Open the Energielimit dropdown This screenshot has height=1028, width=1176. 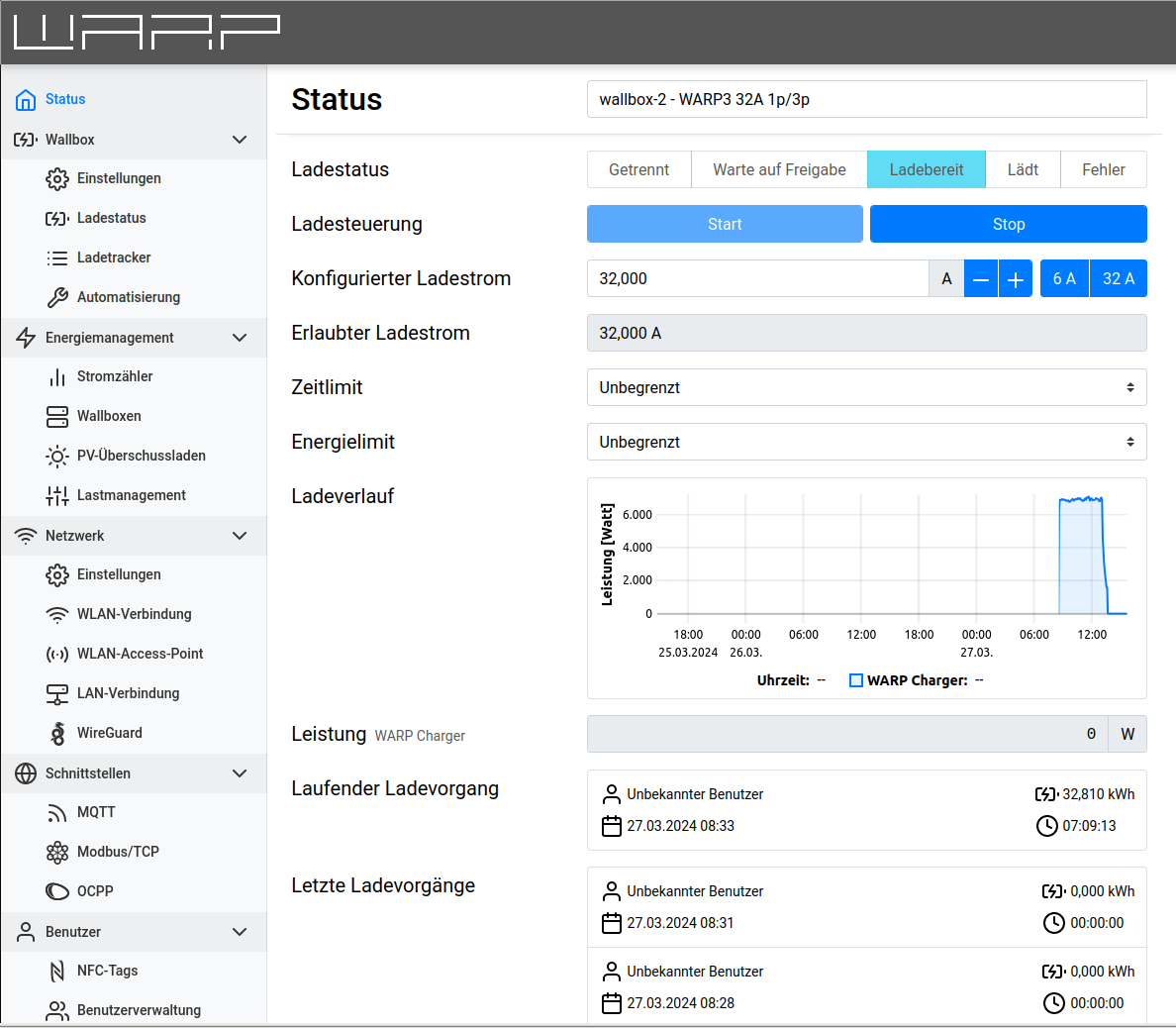click(866, 442)
